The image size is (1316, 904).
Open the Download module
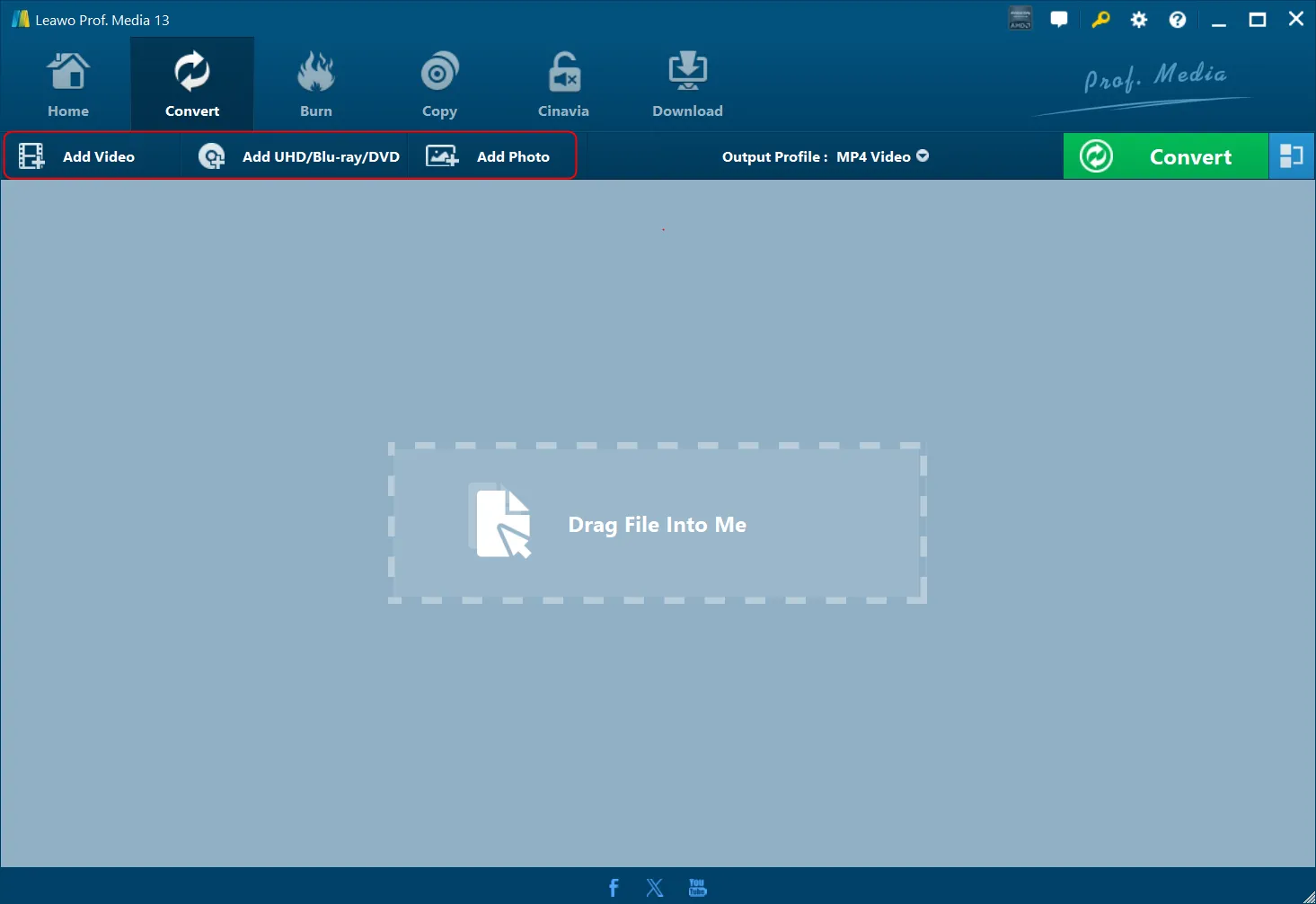(x=687, y=85)
